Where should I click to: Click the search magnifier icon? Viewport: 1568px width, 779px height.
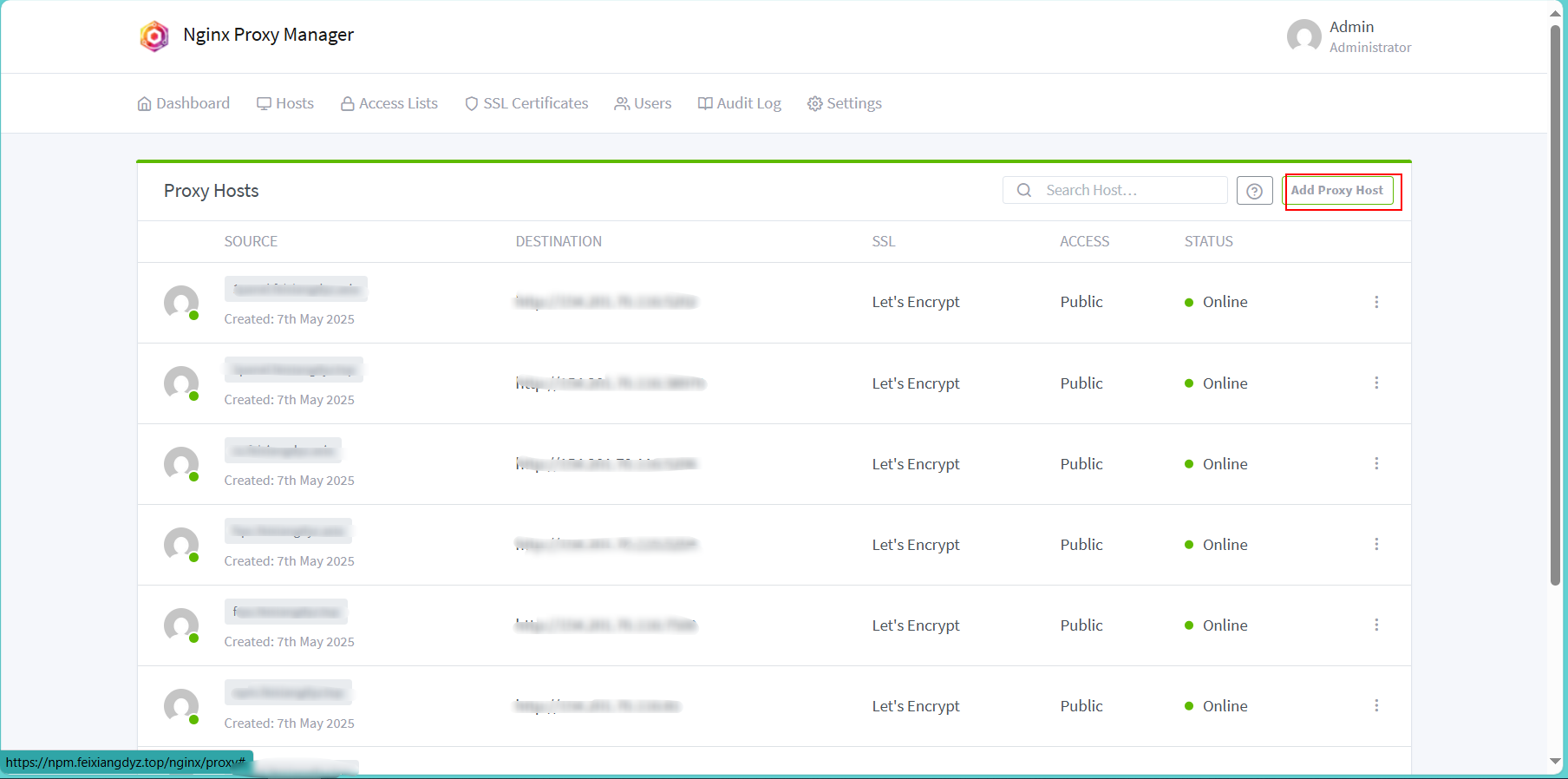click(x=1024, y=191)
